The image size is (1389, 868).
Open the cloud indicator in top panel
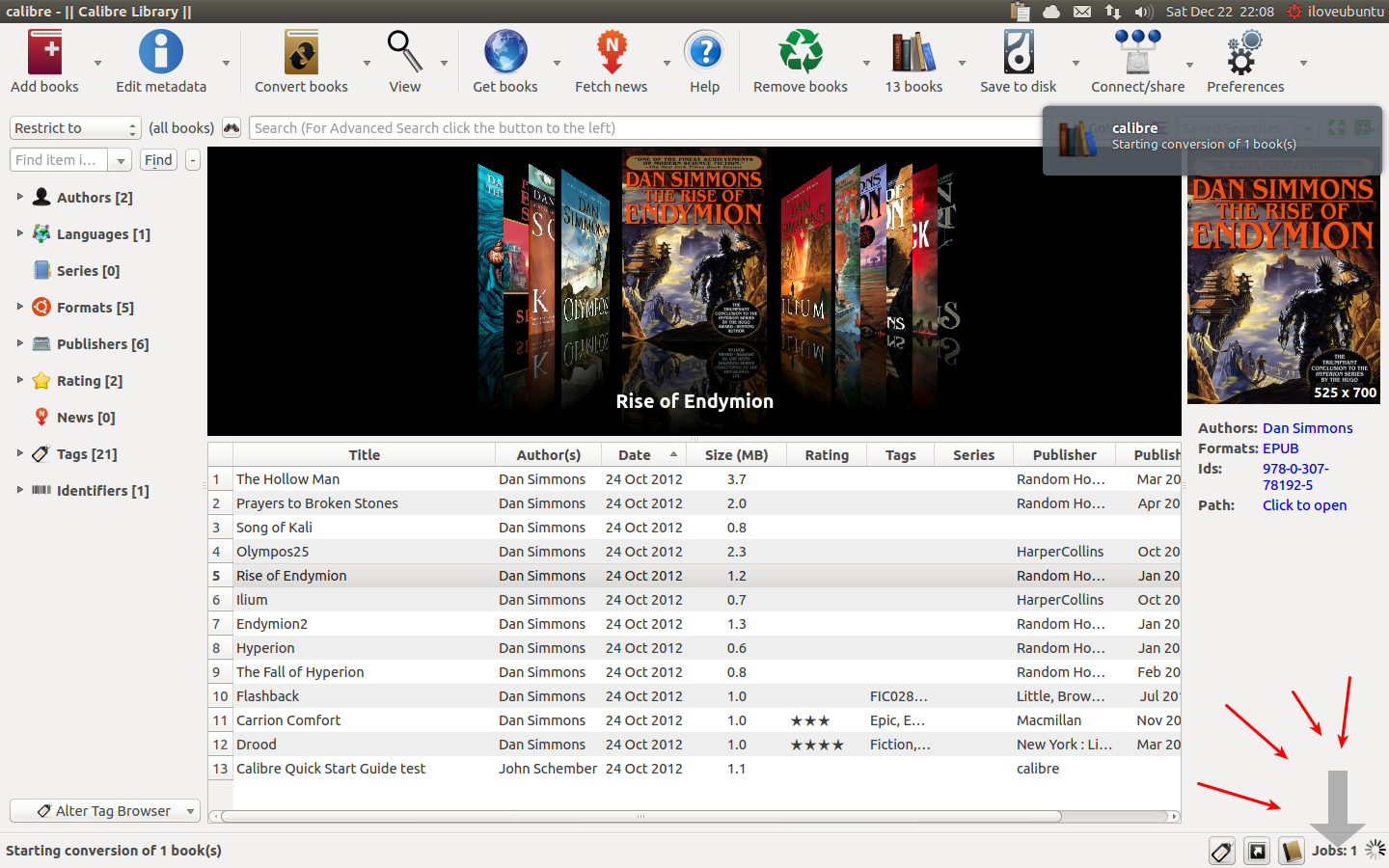pos(1051,12)
